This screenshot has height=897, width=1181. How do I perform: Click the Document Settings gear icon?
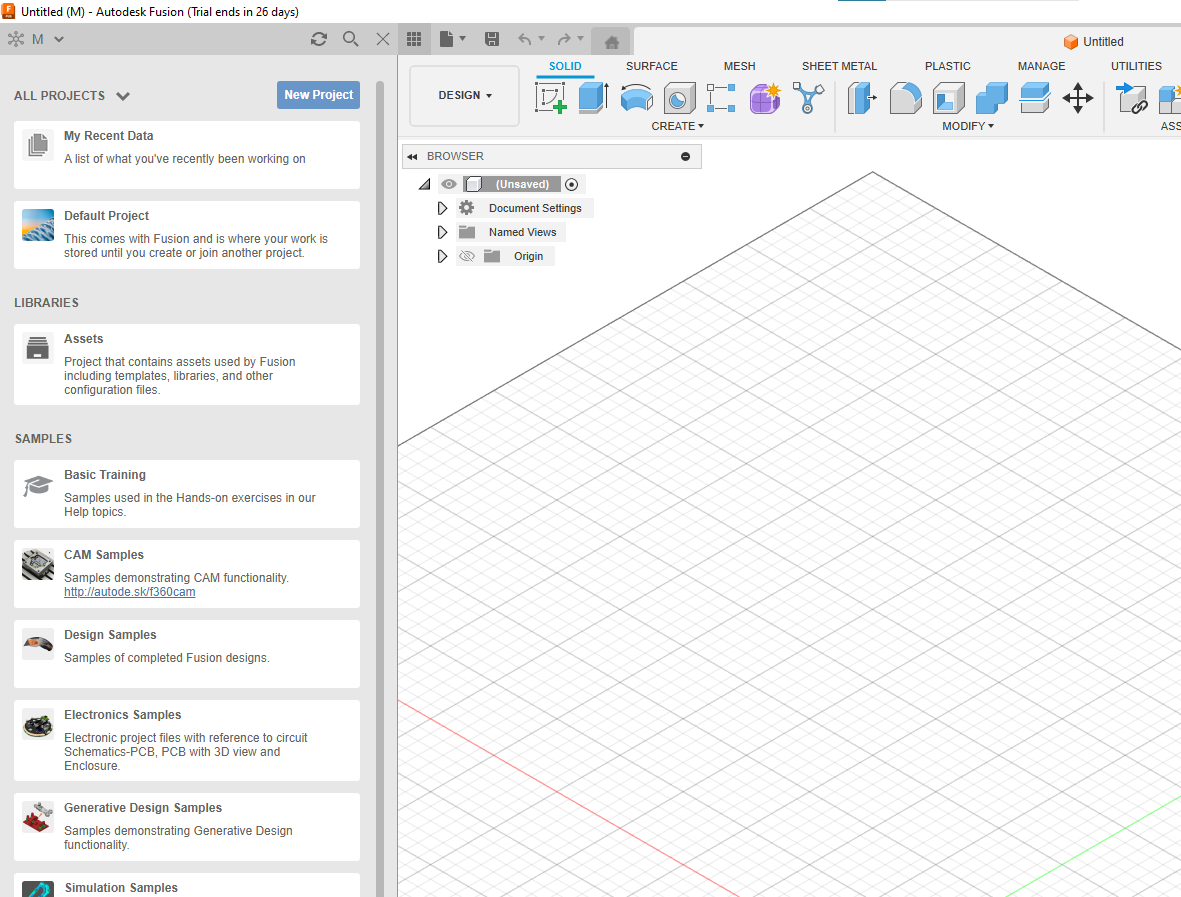467,208
